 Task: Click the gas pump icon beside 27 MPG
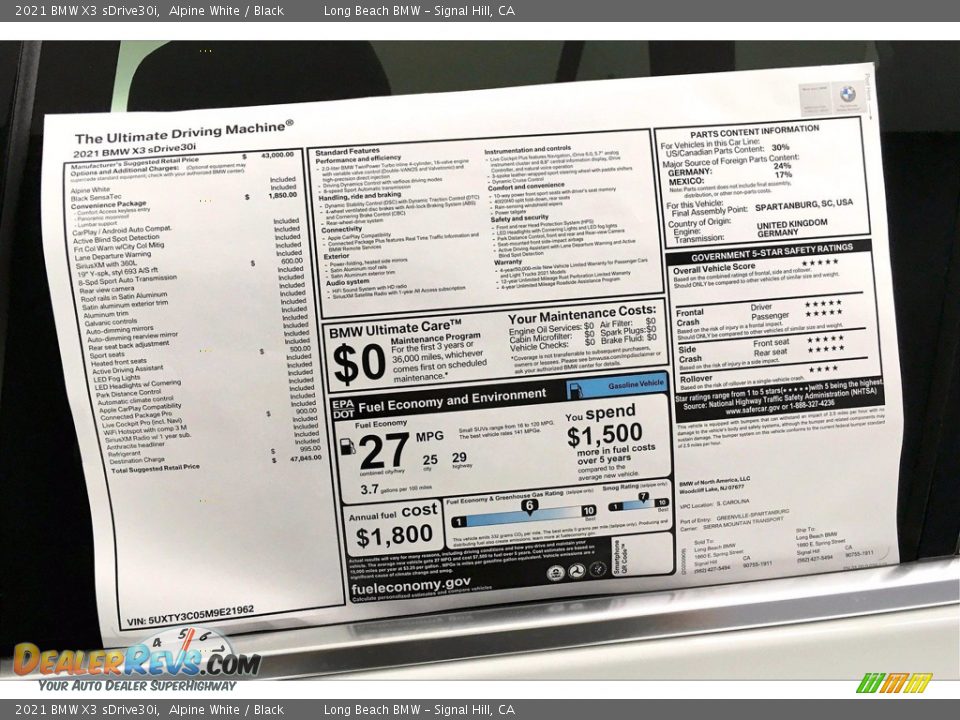click(347, 446)
